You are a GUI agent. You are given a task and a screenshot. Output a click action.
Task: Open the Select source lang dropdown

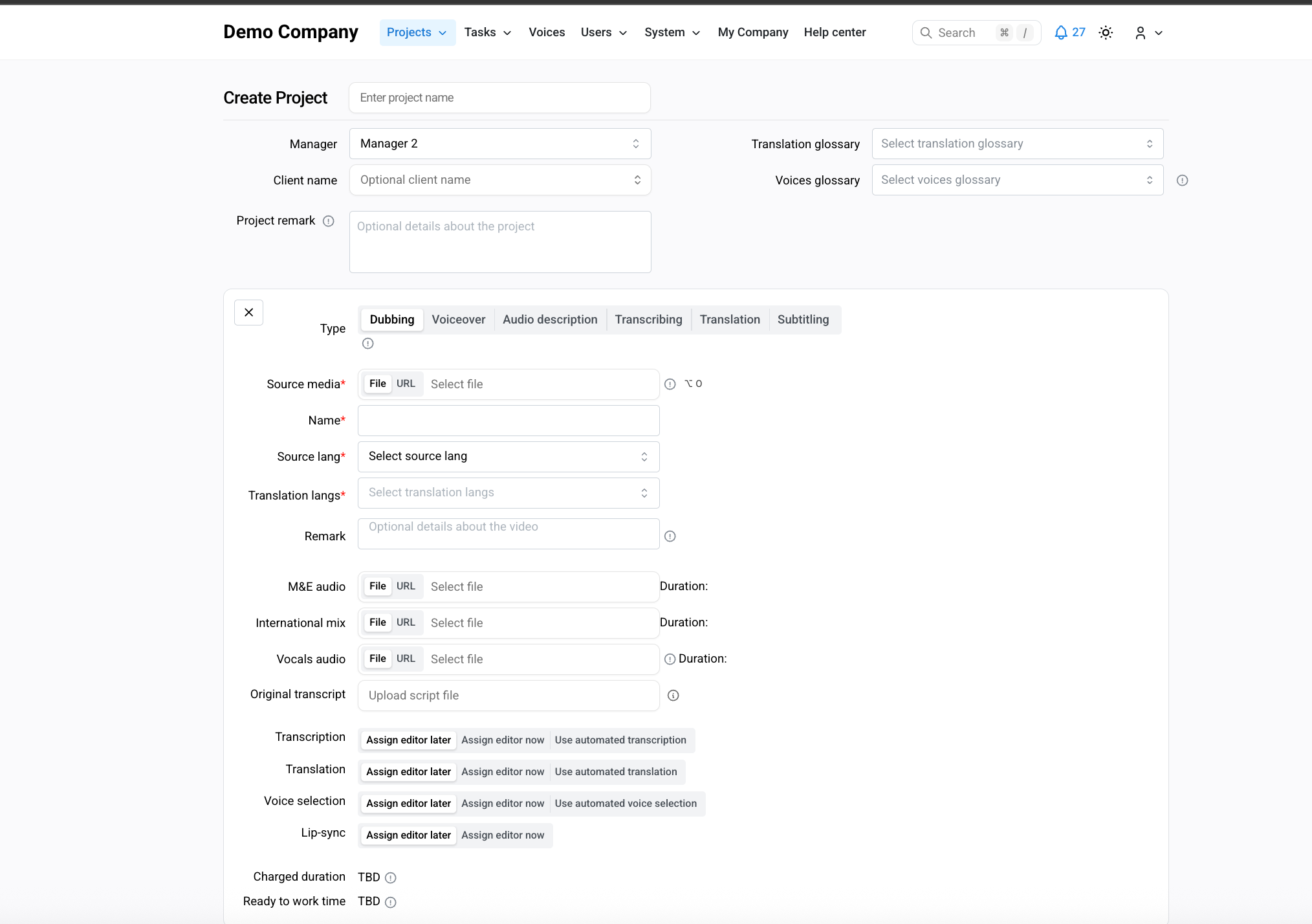[x=508, y=457]
